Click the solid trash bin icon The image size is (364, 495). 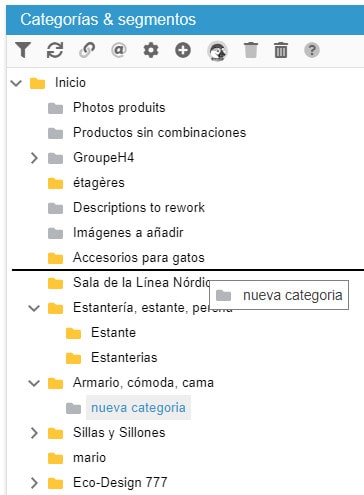point(251,50)
